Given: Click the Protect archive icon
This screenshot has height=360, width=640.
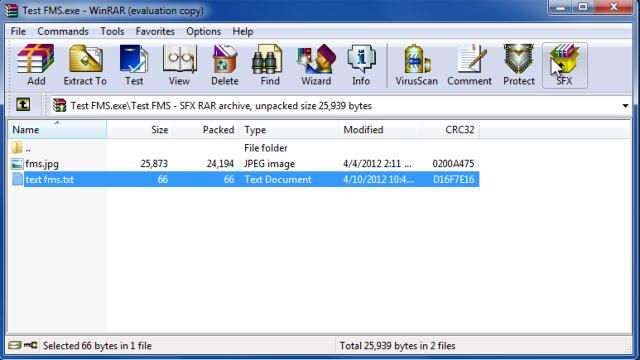Looking at the screenshot, I should click(x=518, y=65).
